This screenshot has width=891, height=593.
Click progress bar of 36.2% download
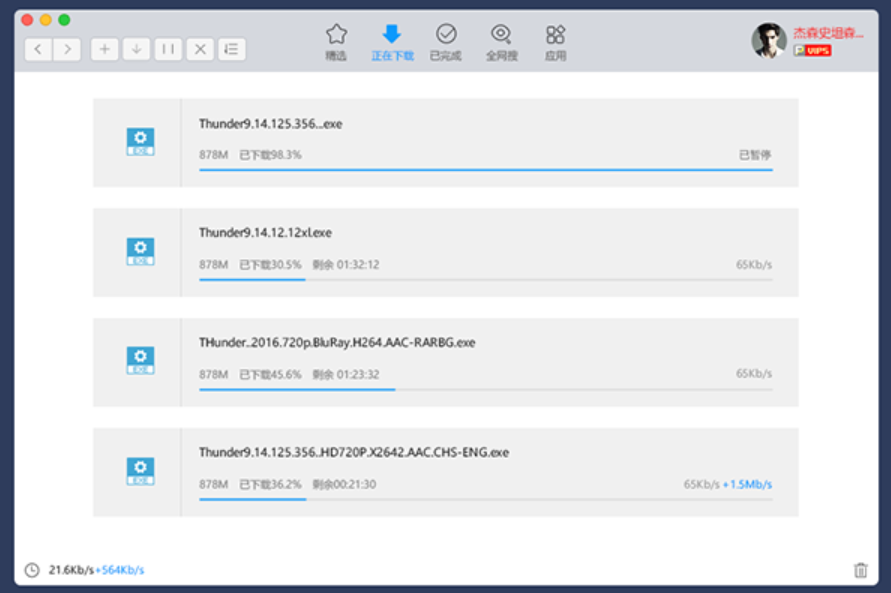[486, 499]
